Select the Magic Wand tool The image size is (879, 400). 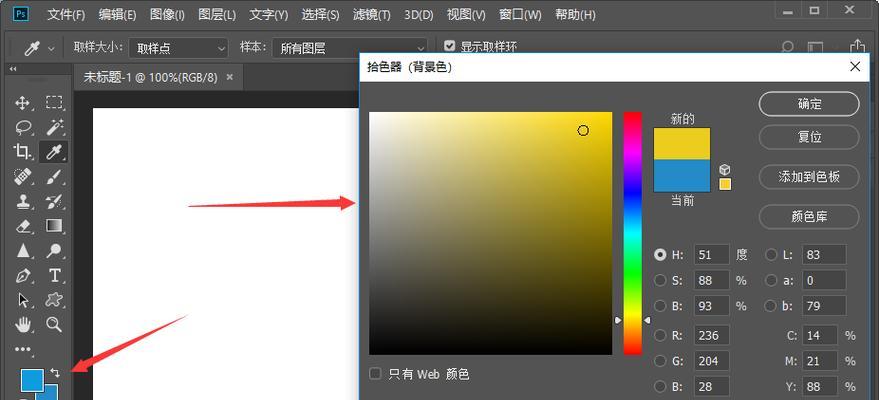tap(54, 127)
